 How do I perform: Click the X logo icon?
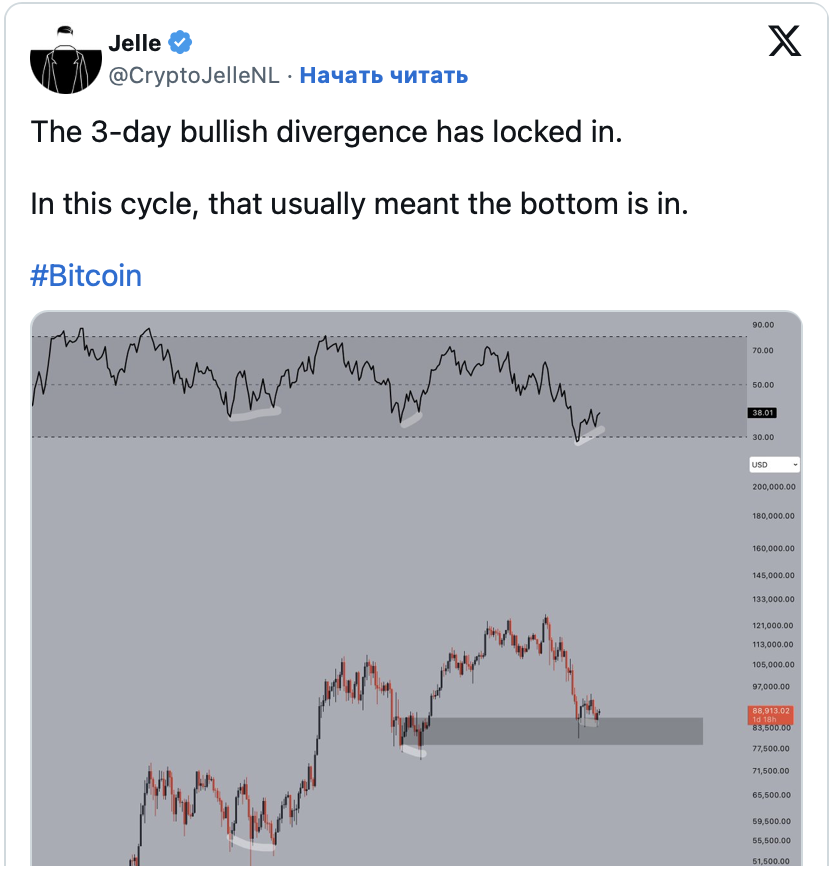pyautogui.click(x=785, y=40)
